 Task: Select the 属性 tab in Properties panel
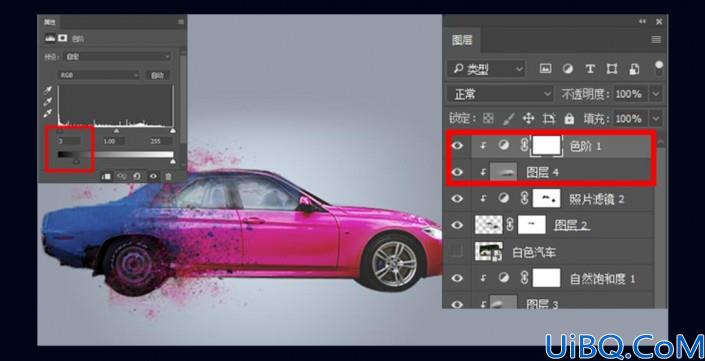[x=49, y=22]
